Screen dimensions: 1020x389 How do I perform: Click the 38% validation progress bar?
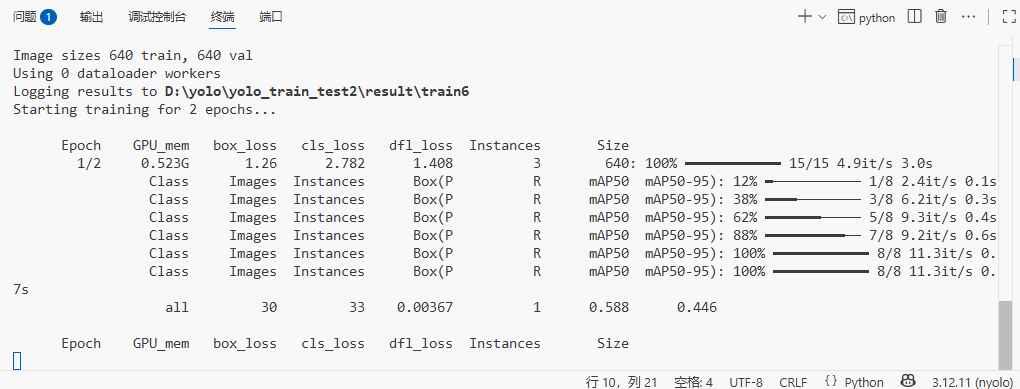(x=812, y=199)
